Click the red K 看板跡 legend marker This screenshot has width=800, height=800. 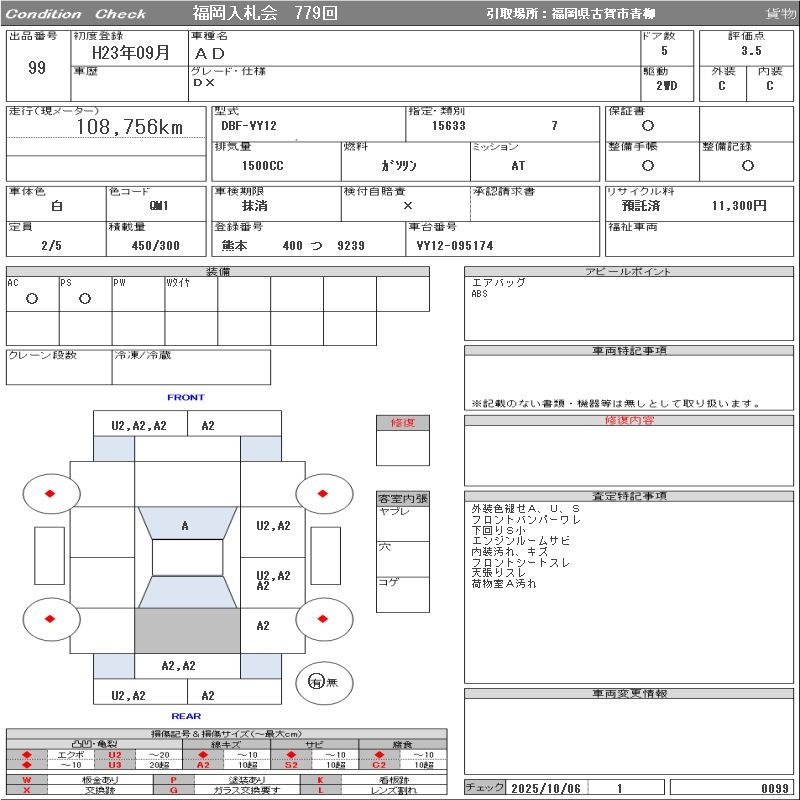(x=320, y=780)
